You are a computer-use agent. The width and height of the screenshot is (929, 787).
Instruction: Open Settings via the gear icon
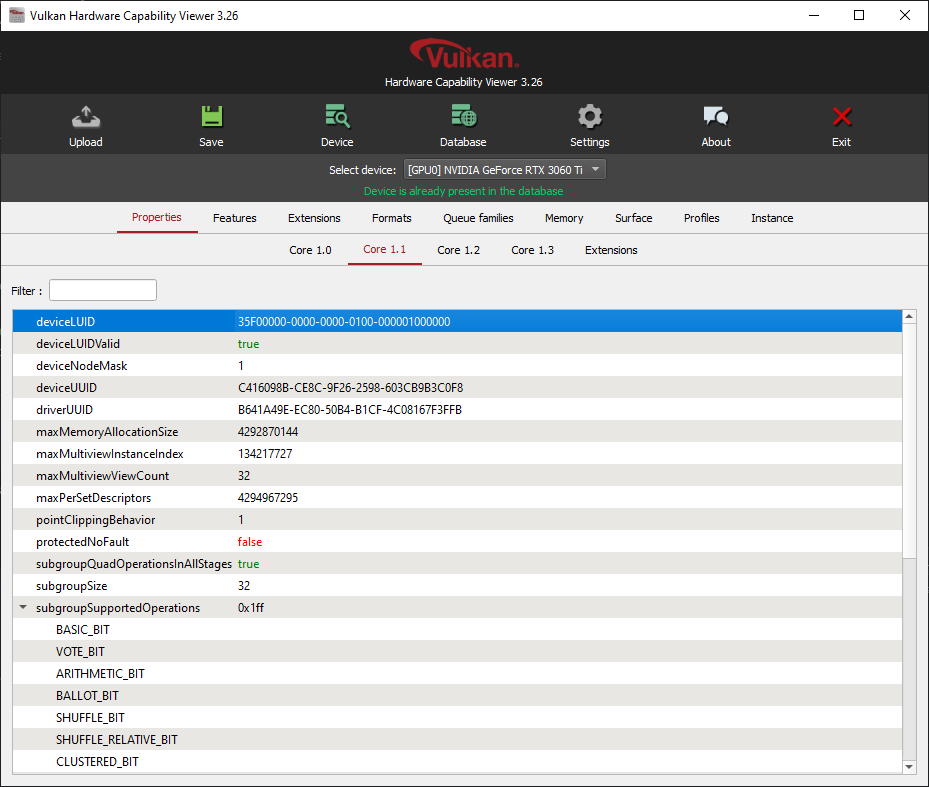point(589,123)
